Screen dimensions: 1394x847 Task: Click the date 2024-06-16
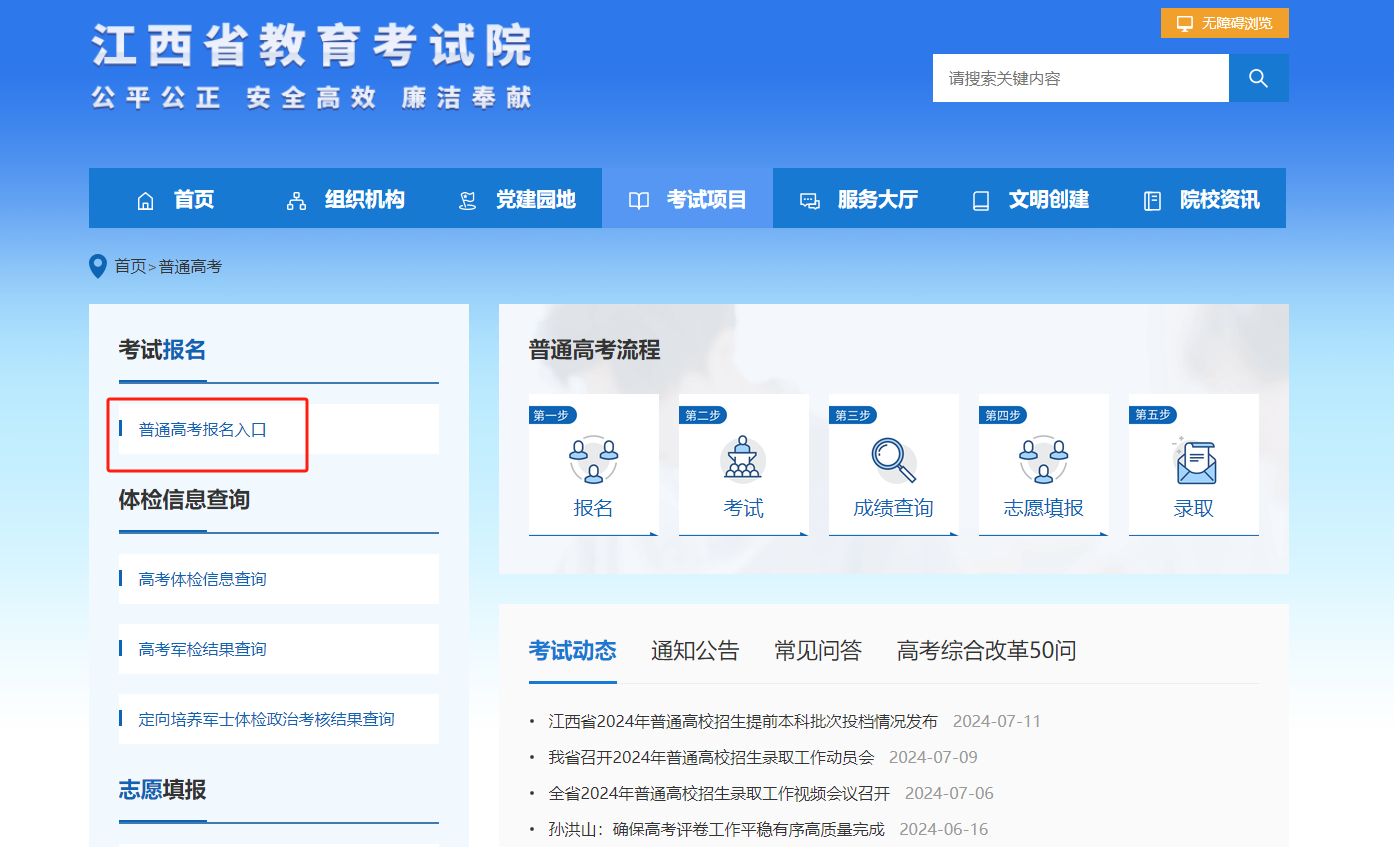[944, 829]
